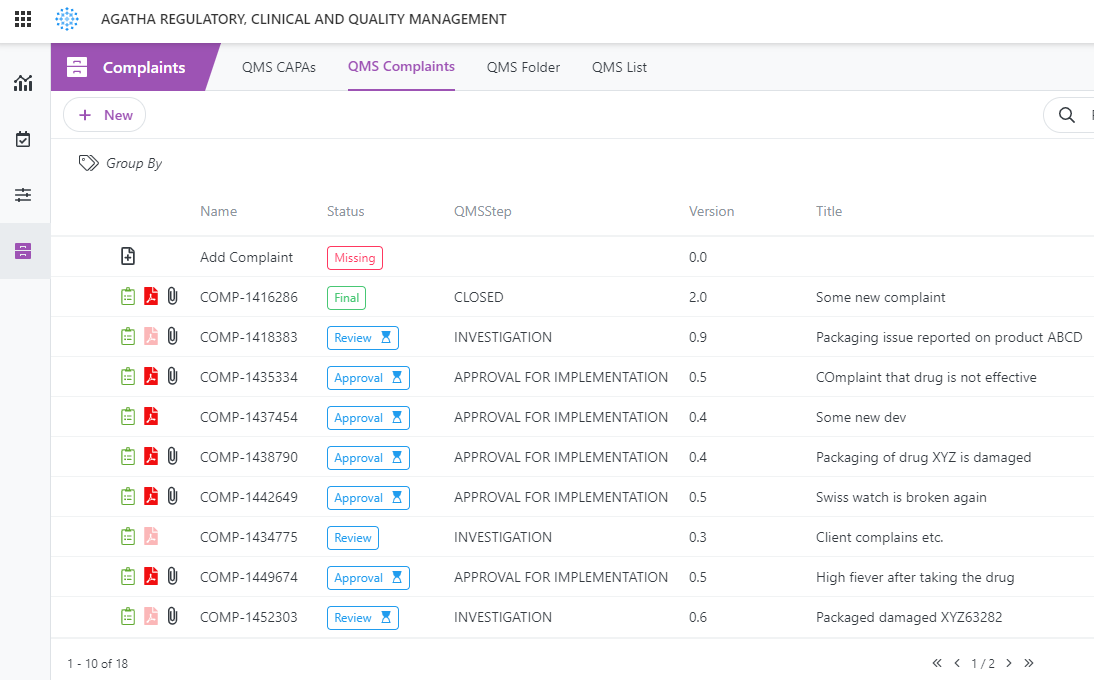Switch to the QMS List tab
Screen dimensions: 1094x680
pyautogui.click(x=619, y=67)
